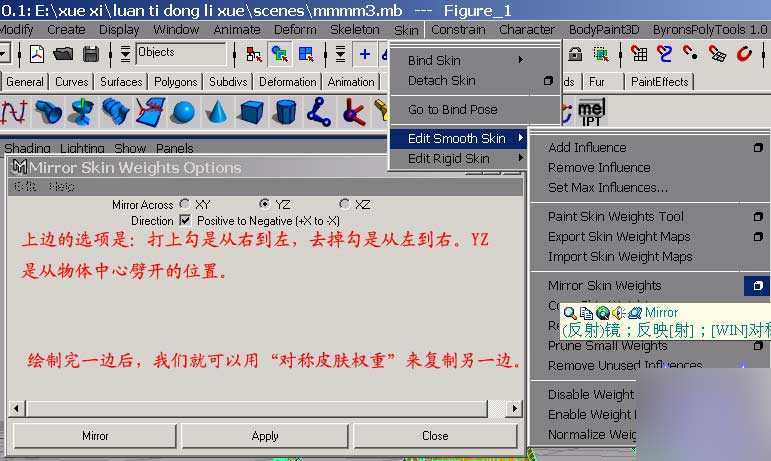Select the joint tool shelf icon
Viewport: 771px width, 461px height.
click(319, 112)
